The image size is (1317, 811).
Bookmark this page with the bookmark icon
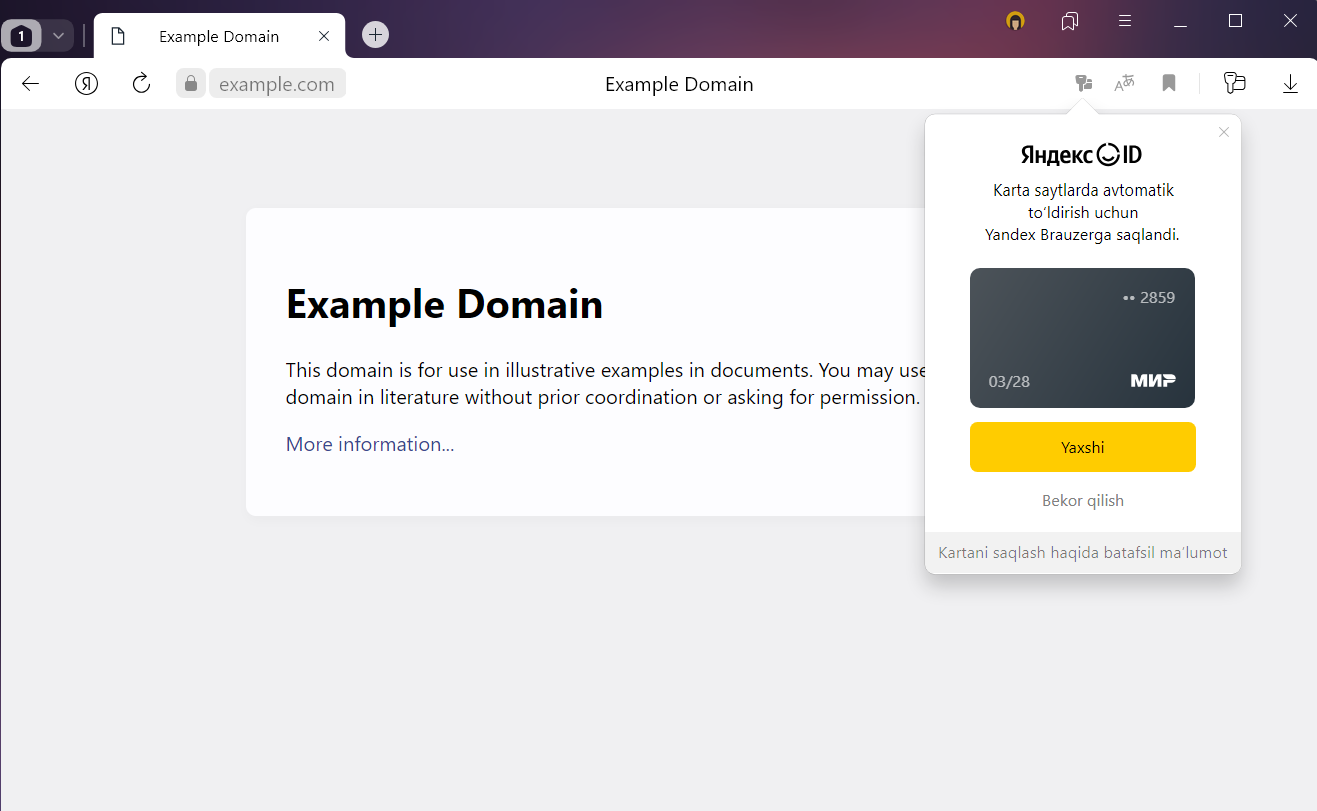click(x=1168, y=84)
